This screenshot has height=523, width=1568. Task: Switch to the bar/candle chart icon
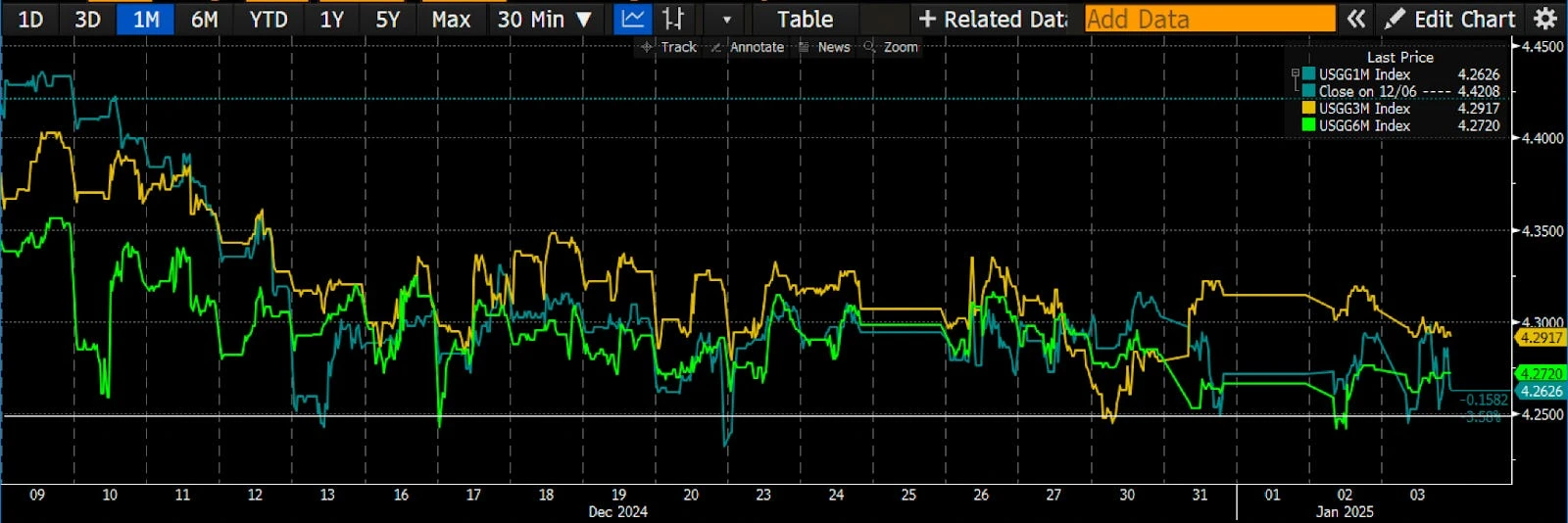(674, 19)
